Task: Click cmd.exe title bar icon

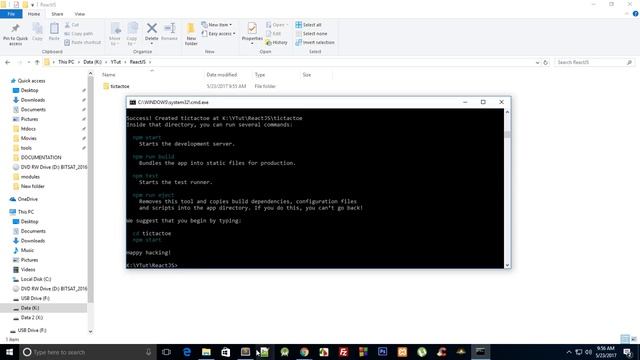Action: click(132, 102)
